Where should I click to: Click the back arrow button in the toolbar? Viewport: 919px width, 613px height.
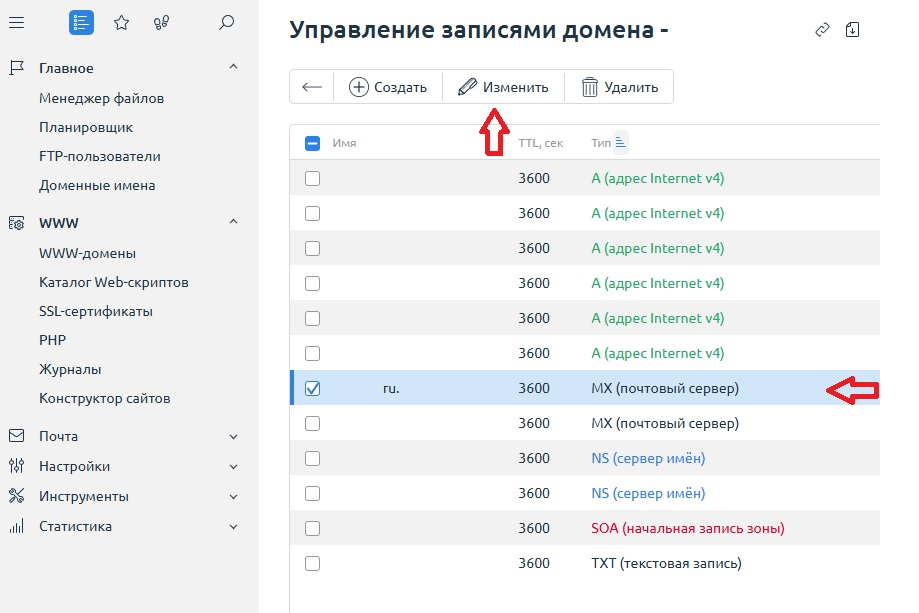(x=311, y=87)
